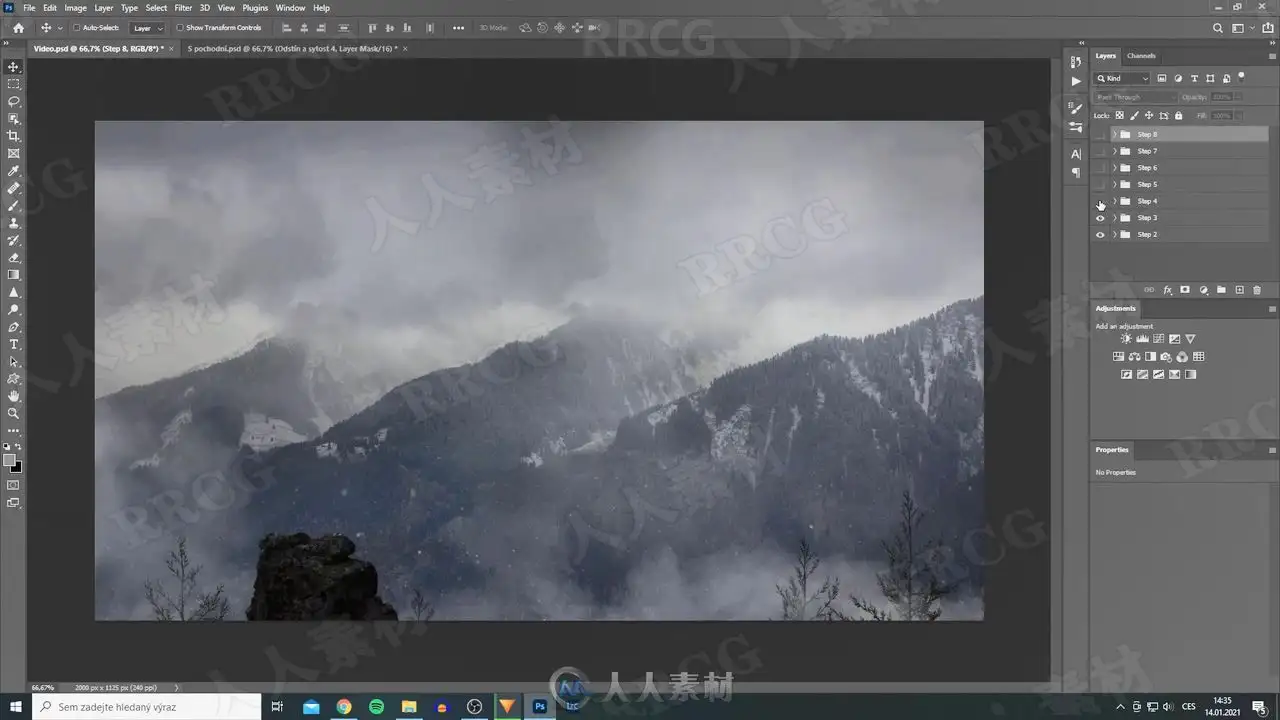
Task: Select the Crop tool
Action: [14, 136]
